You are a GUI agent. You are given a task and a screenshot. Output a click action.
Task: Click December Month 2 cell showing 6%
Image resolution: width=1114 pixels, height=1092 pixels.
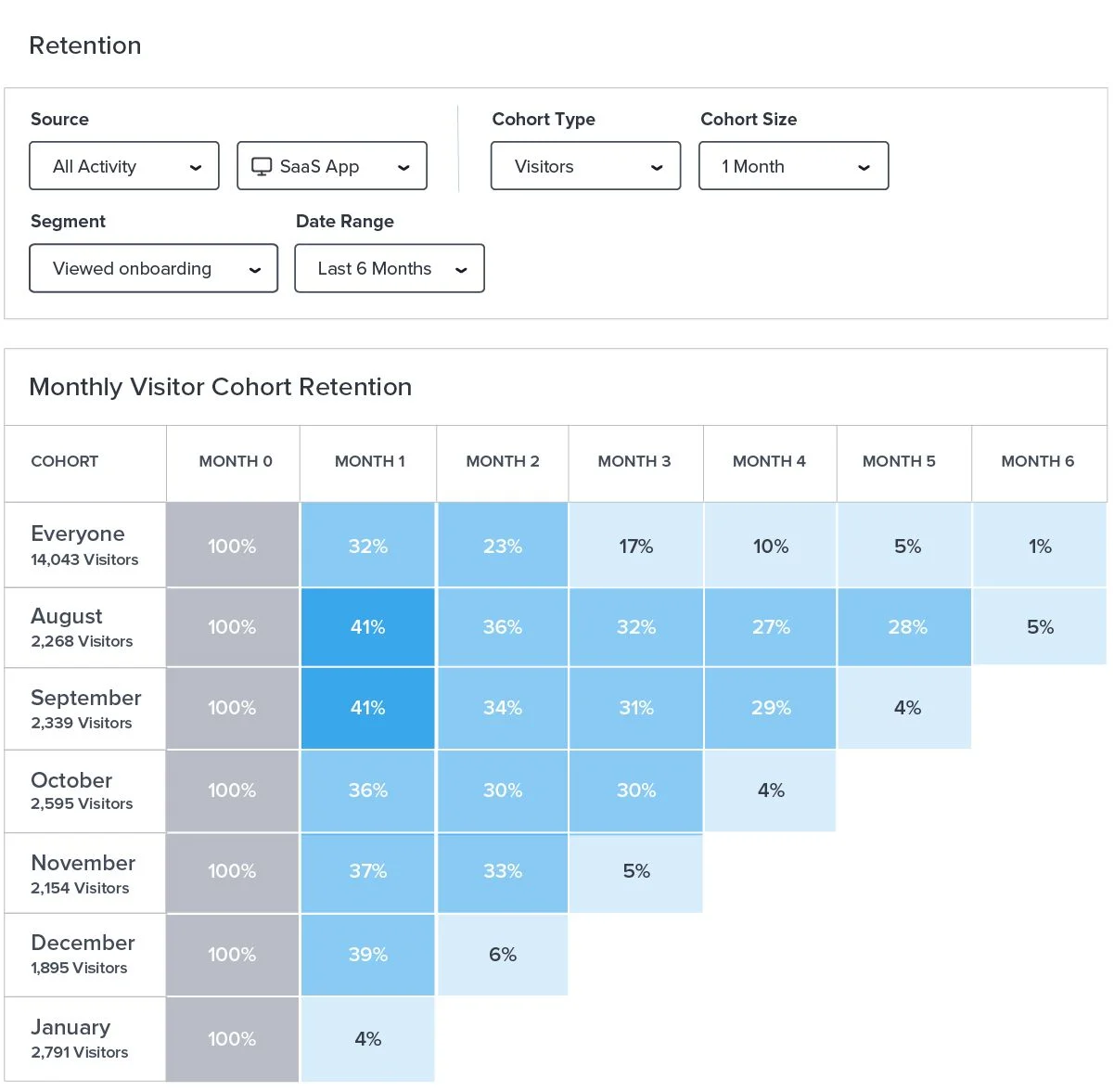pyautogui.click(x=503, y=955)
